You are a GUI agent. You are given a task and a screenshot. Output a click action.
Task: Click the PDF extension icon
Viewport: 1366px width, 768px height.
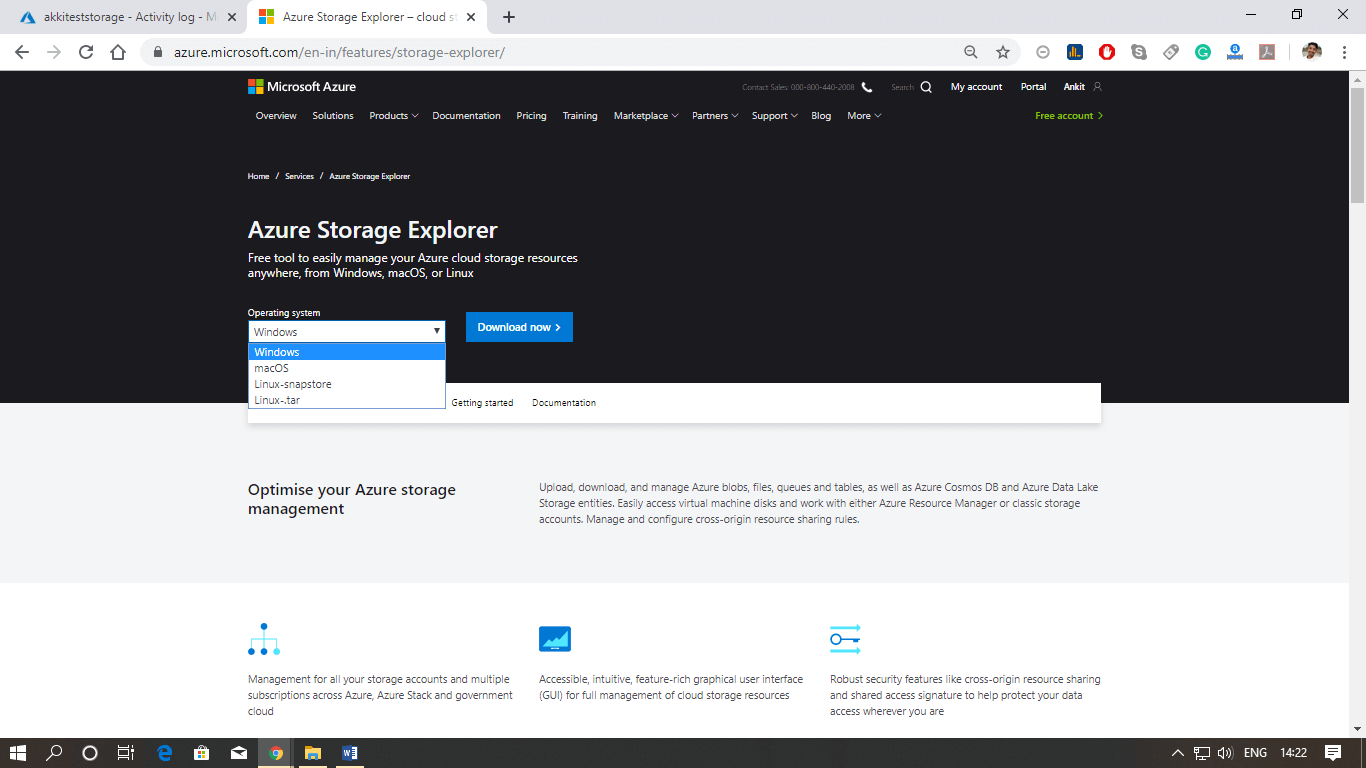click(x=1267, y=52)
